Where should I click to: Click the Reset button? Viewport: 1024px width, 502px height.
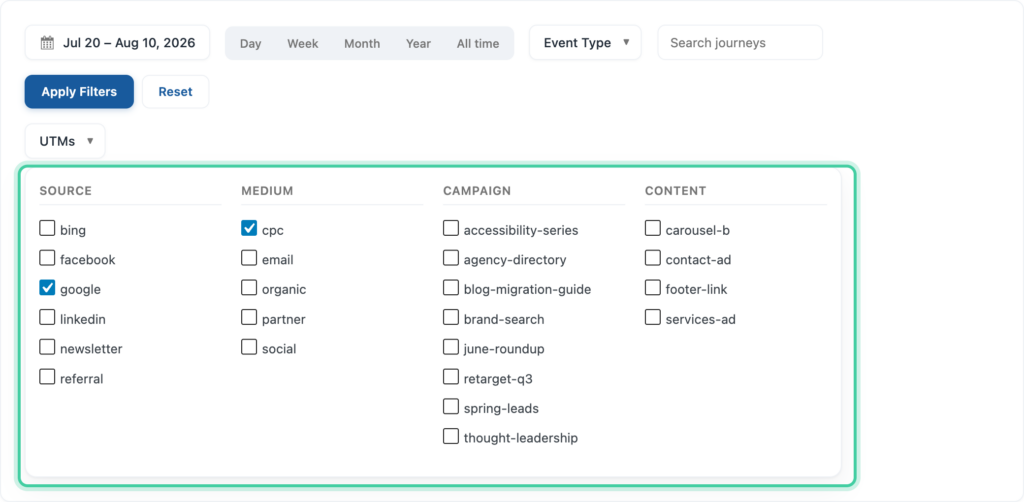tap(176, 91)
